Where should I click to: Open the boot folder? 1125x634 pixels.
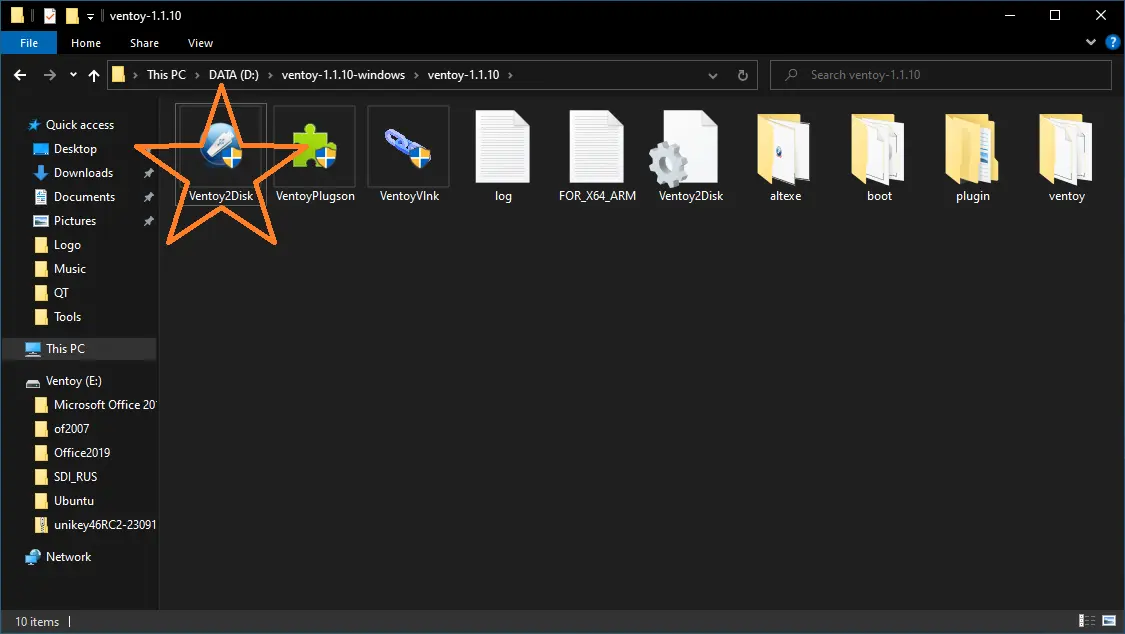point(879,151)
